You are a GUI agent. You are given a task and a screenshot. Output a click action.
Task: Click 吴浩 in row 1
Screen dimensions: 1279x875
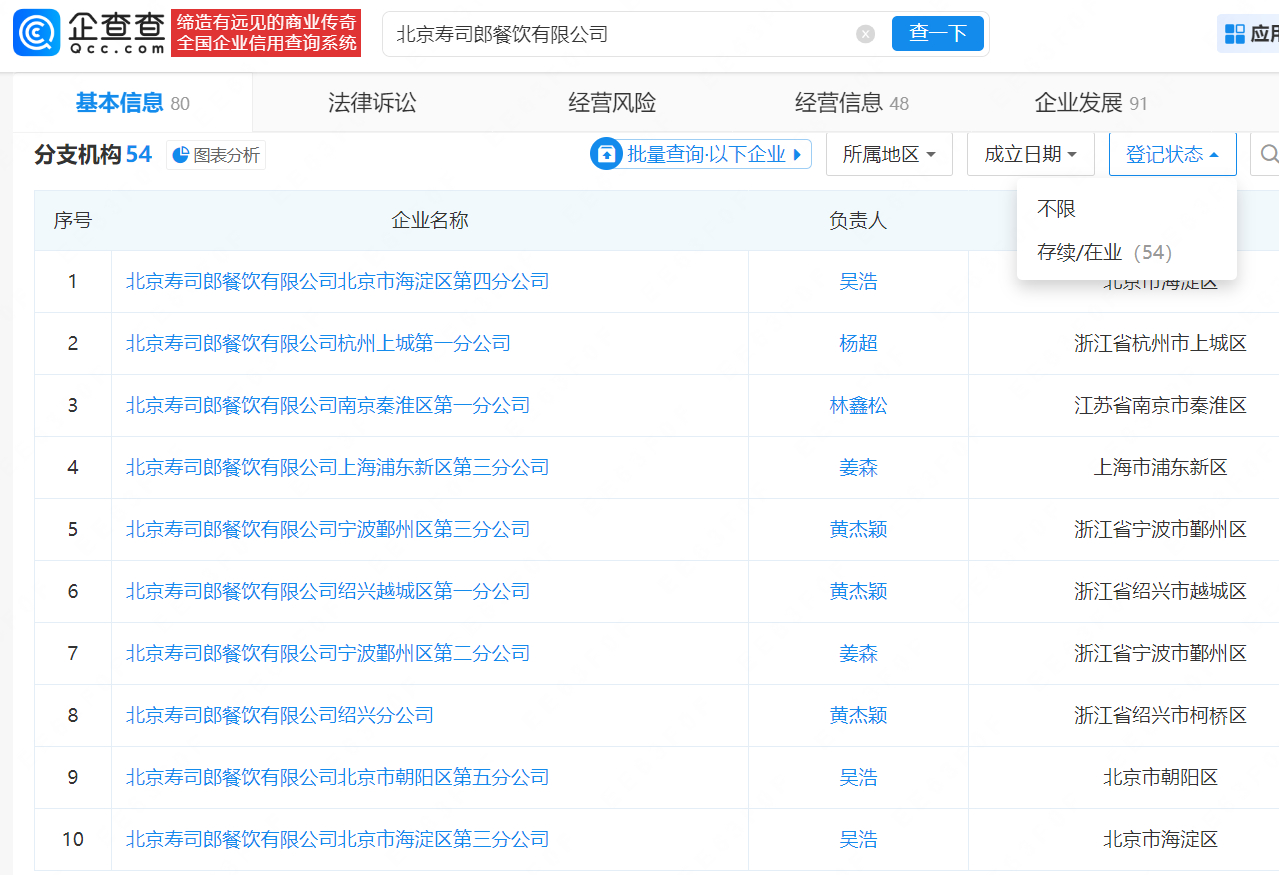click(858, 281)
